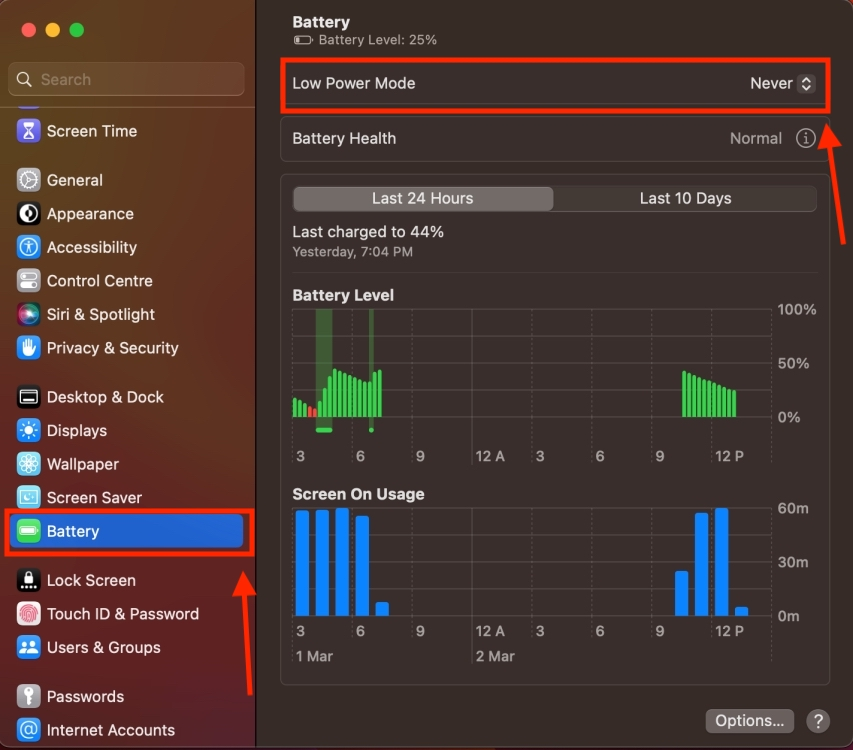
Task: Open the Displays settings icon
Action: click(x=30, y=430)
